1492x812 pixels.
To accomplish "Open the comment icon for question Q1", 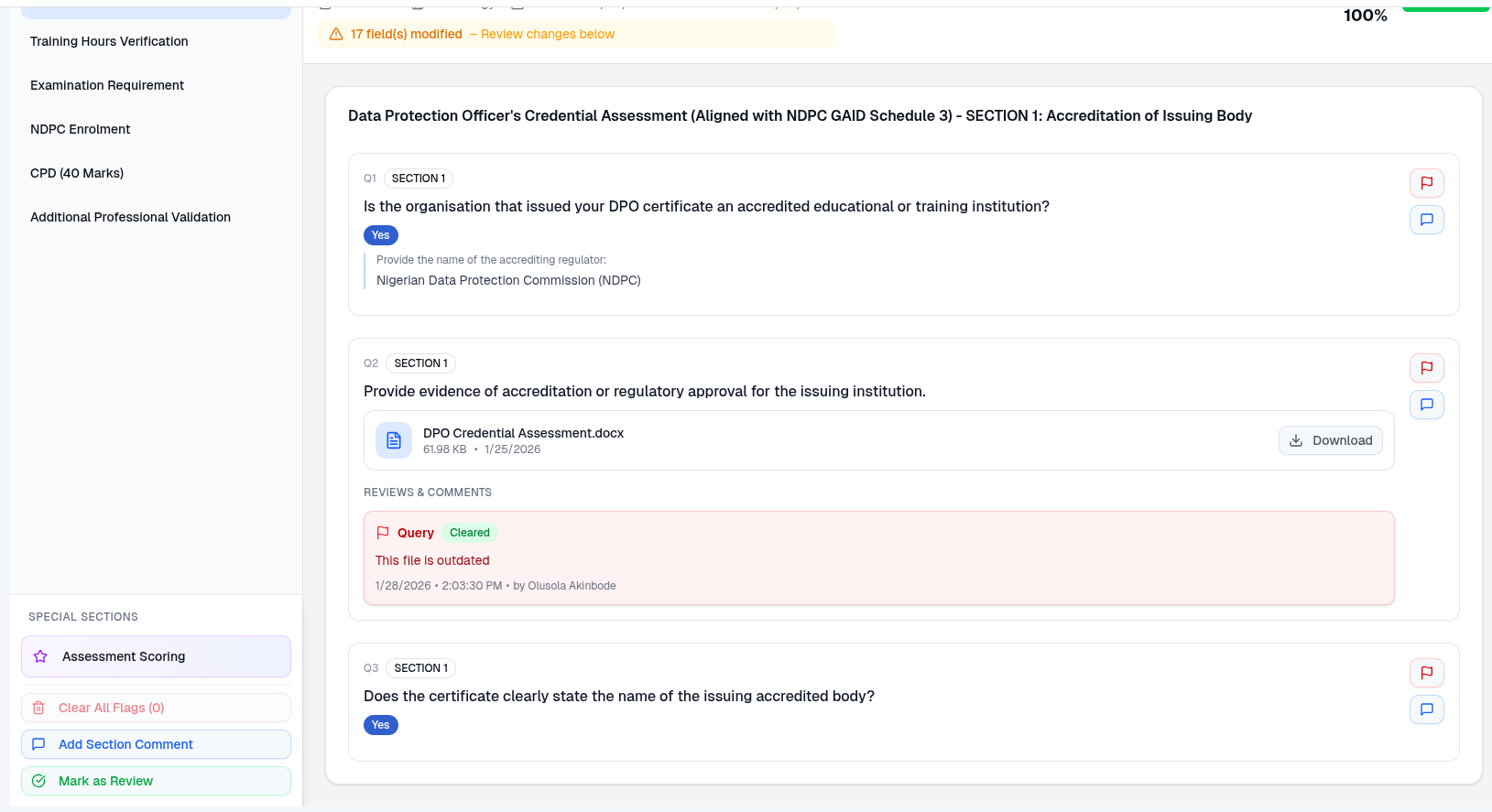I will 1426,220.
